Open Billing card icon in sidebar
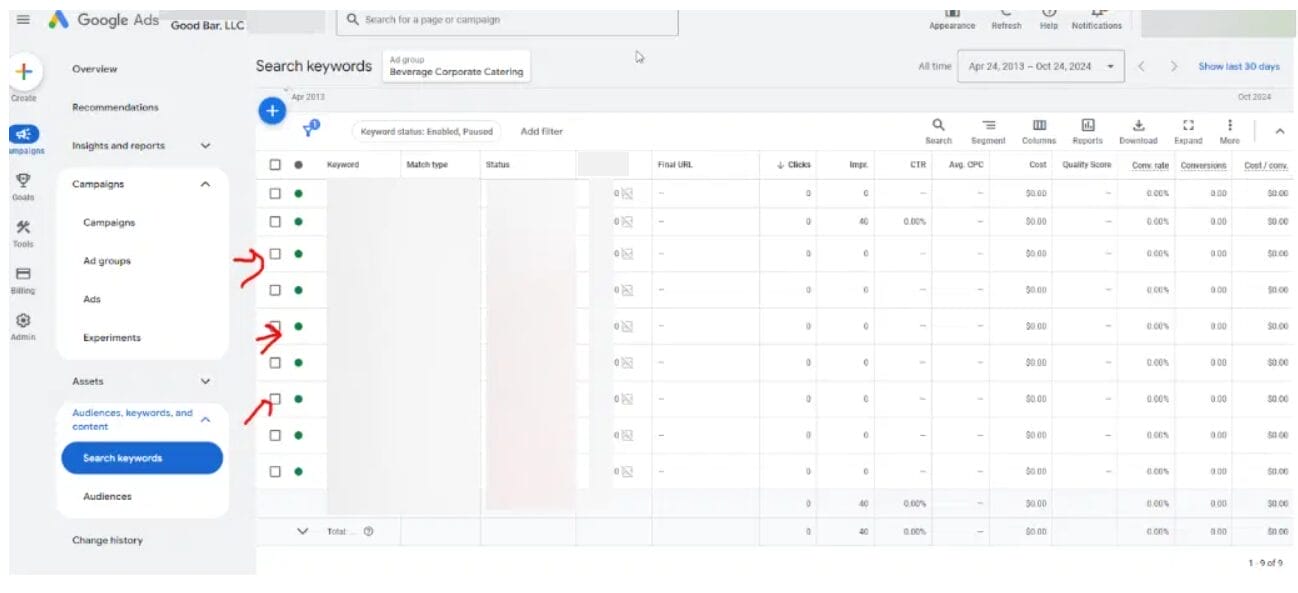Screen dimensions: 1298x593 click(x=23, y=274)
